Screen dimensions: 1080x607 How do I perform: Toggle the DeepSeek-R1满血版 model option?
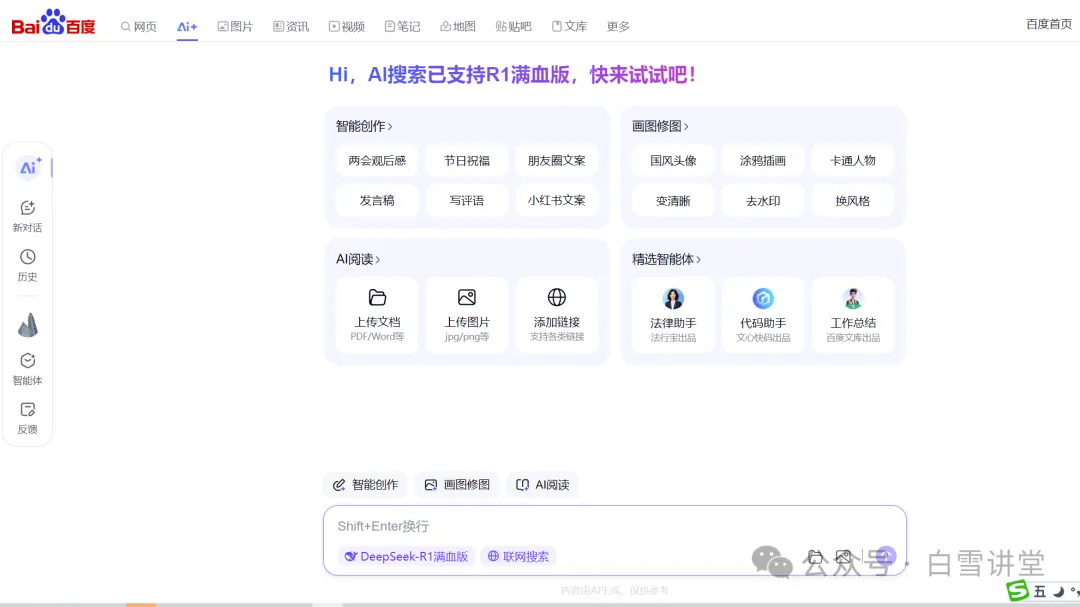406,556
